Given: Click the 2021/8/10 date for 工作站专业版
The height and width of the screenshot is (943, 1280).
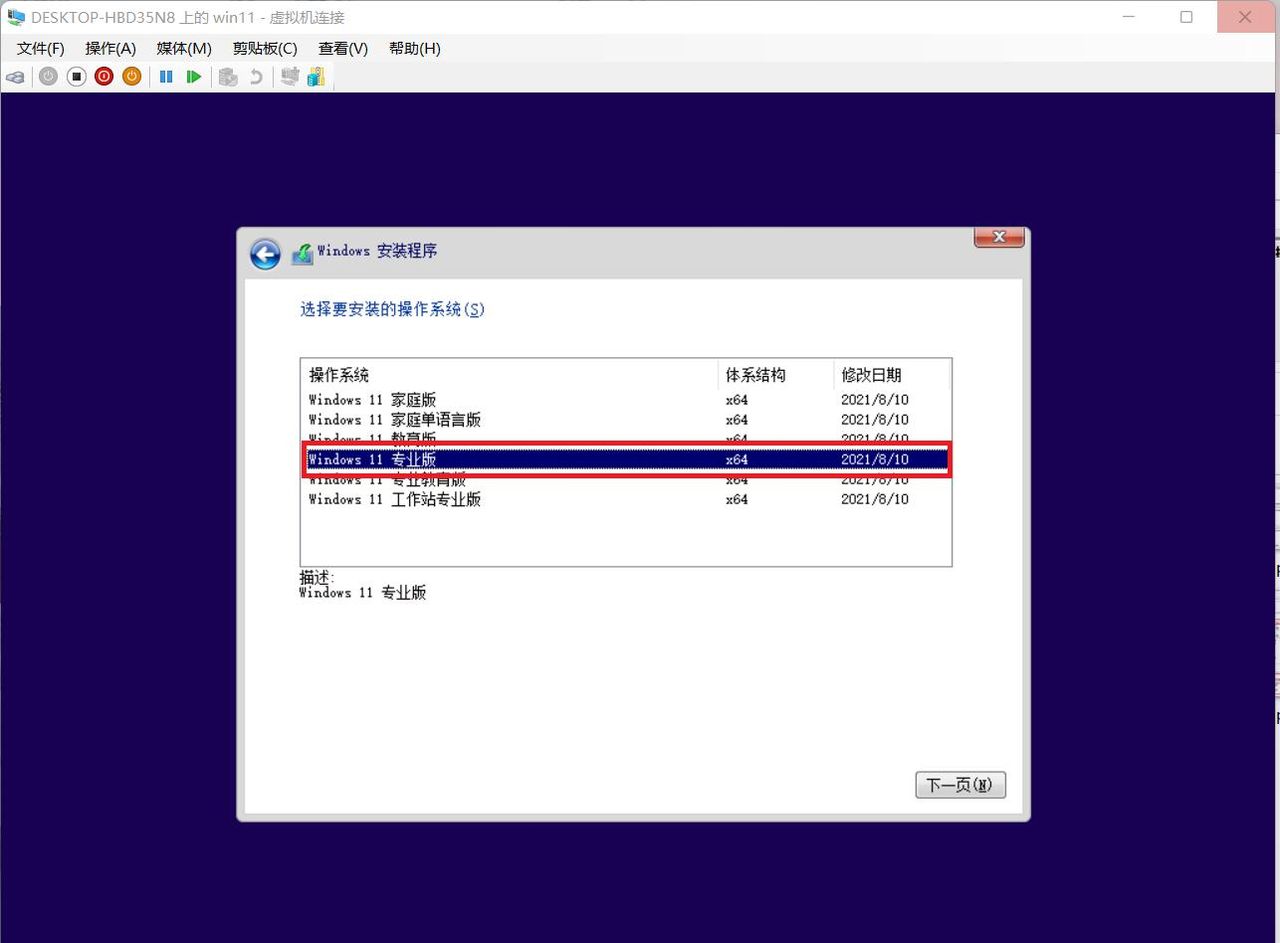Looking at the screenshot, I should 875,499.
